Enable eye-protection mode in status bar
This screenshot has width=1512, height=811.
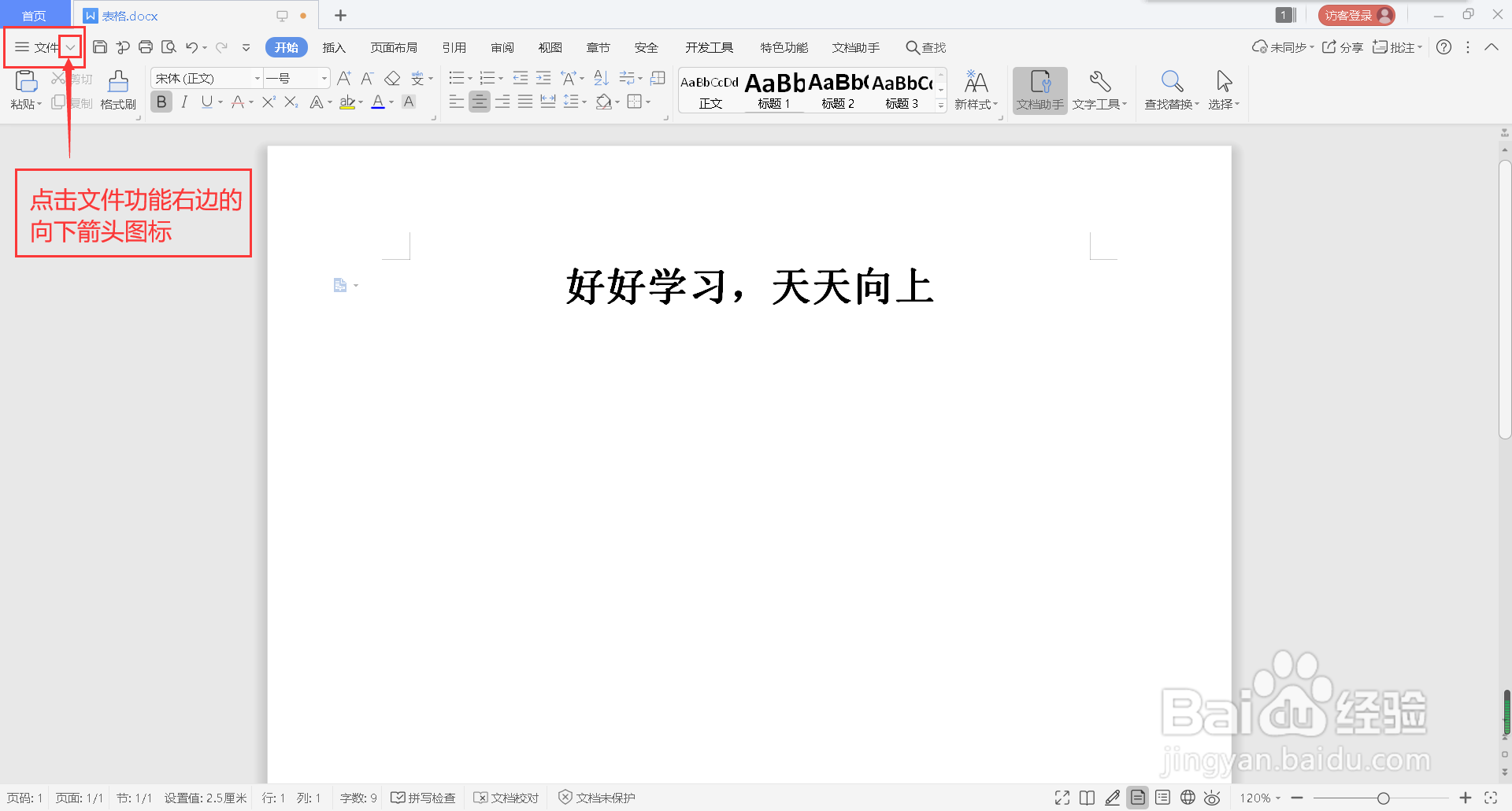(1212, 798)
